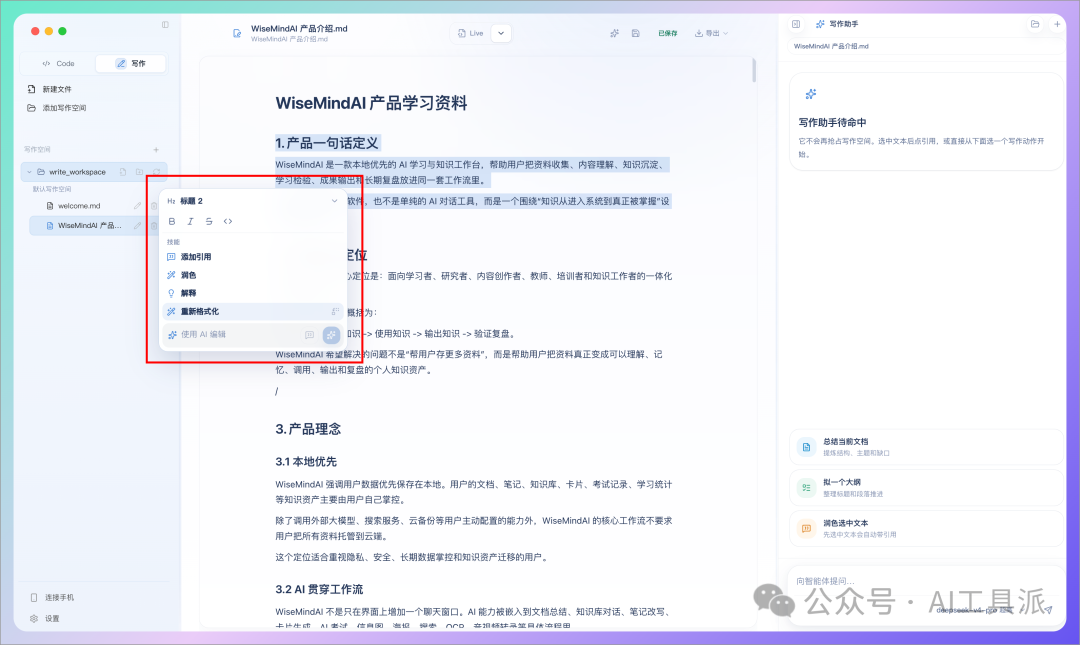This screenshot has width=1080, height=645.
Task: Click the 润色选中文本 action card
Action: click(926, 529)
